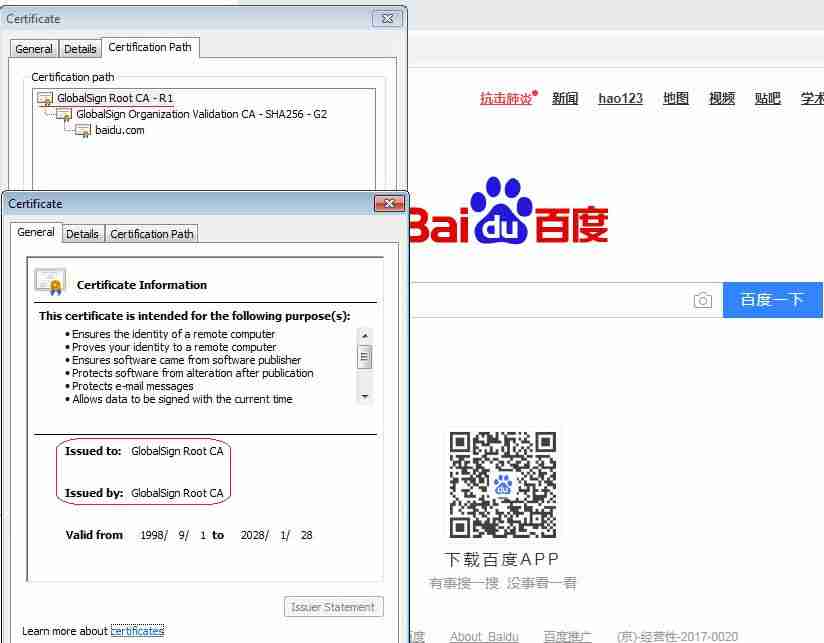This screenshot has height=643, width=824.
Task: Click the About Baidu footer link
Action: (484, 637)
